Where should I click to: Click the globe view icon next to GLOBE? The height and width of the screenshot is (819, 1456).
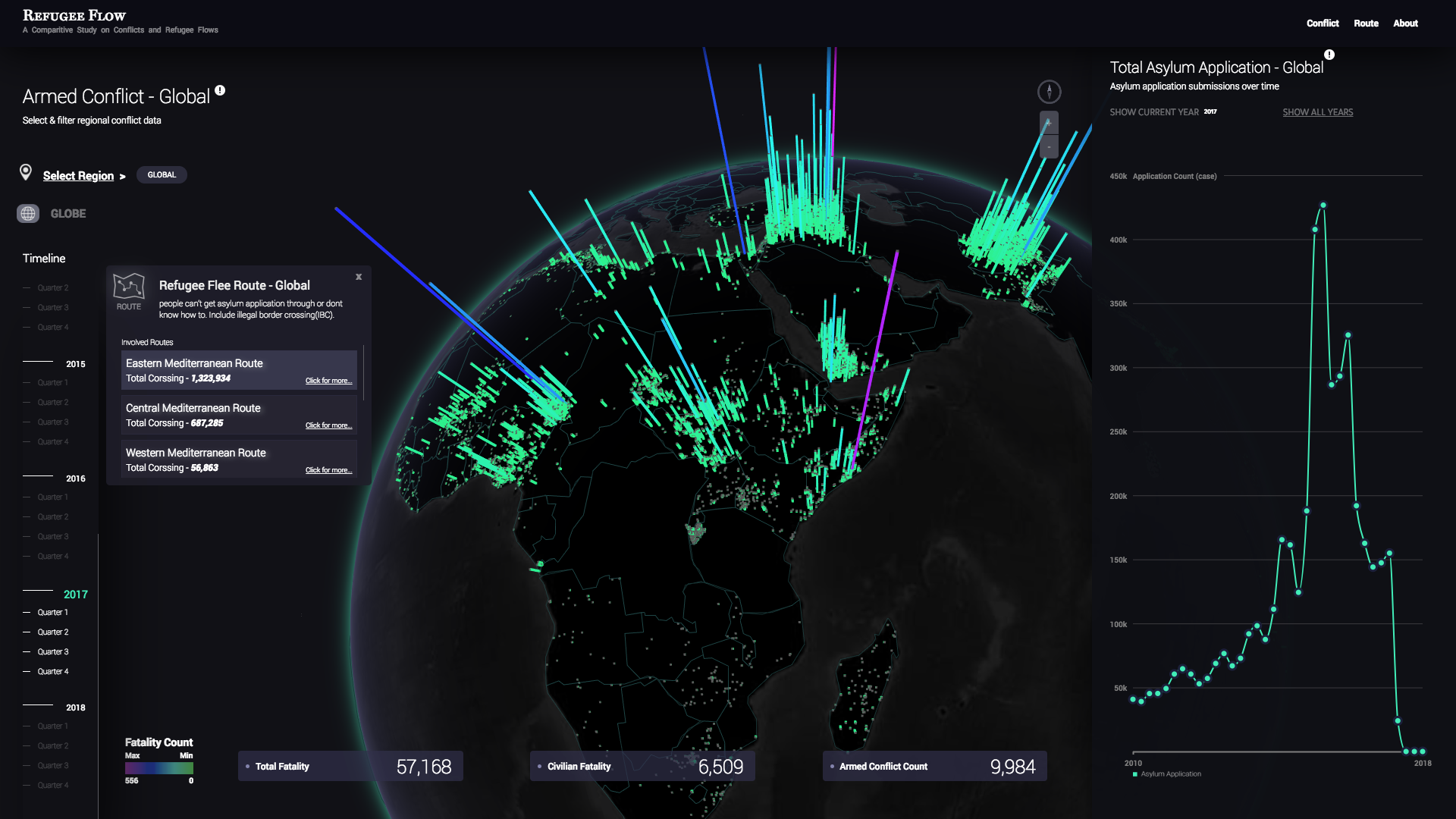[x=28, y=213]
